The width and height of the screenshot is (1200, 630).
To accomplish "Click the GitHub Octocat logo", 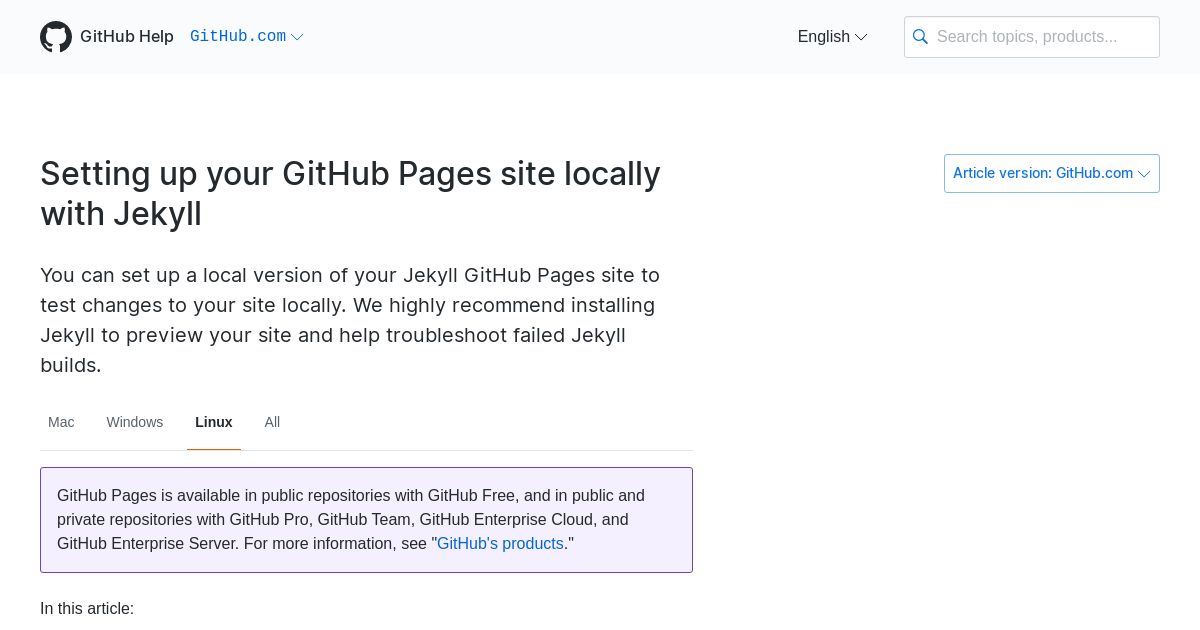I will [x=56, y=37].
